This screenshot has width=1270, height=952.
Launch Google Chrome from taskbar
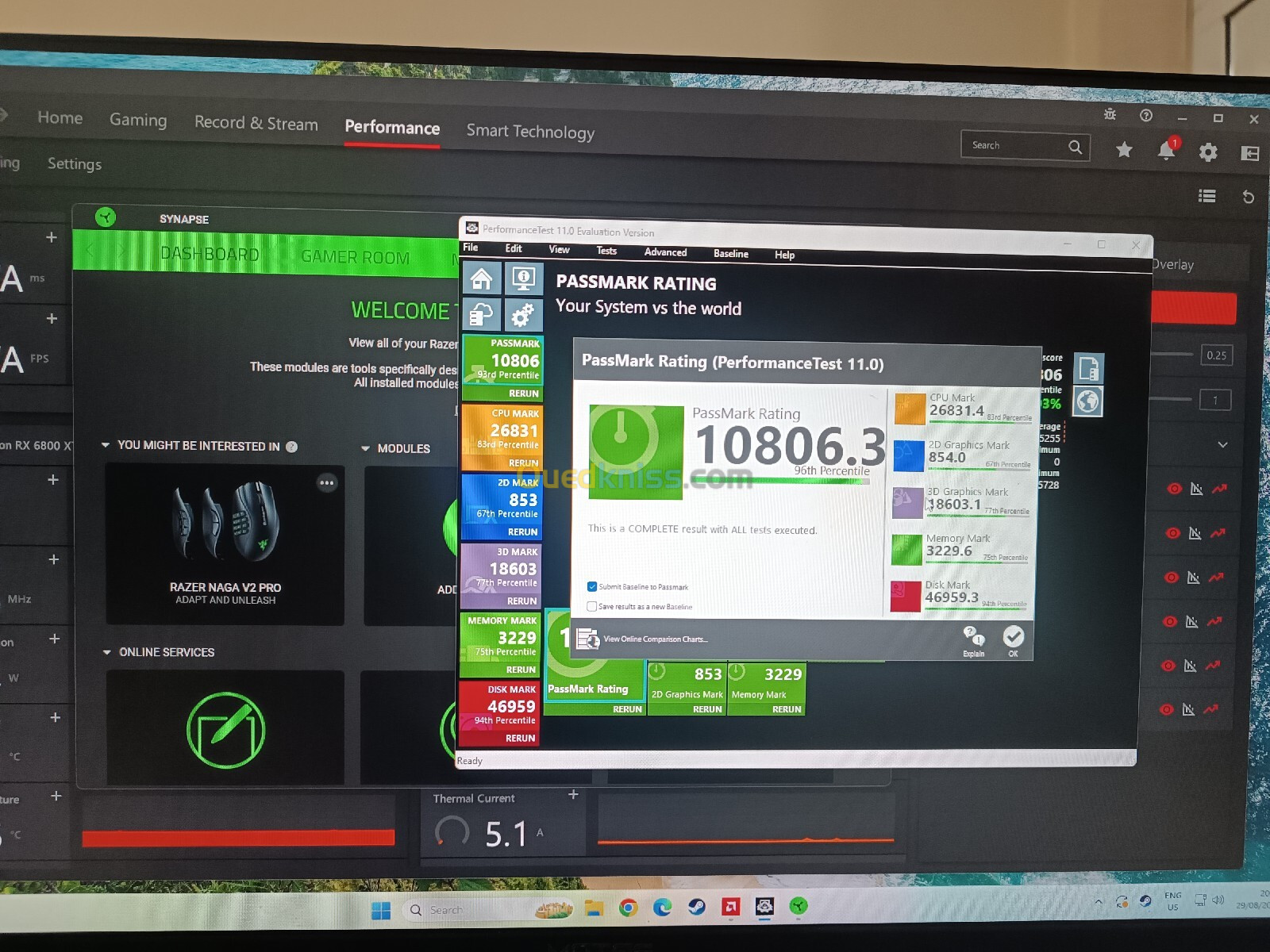click(628, 908)
